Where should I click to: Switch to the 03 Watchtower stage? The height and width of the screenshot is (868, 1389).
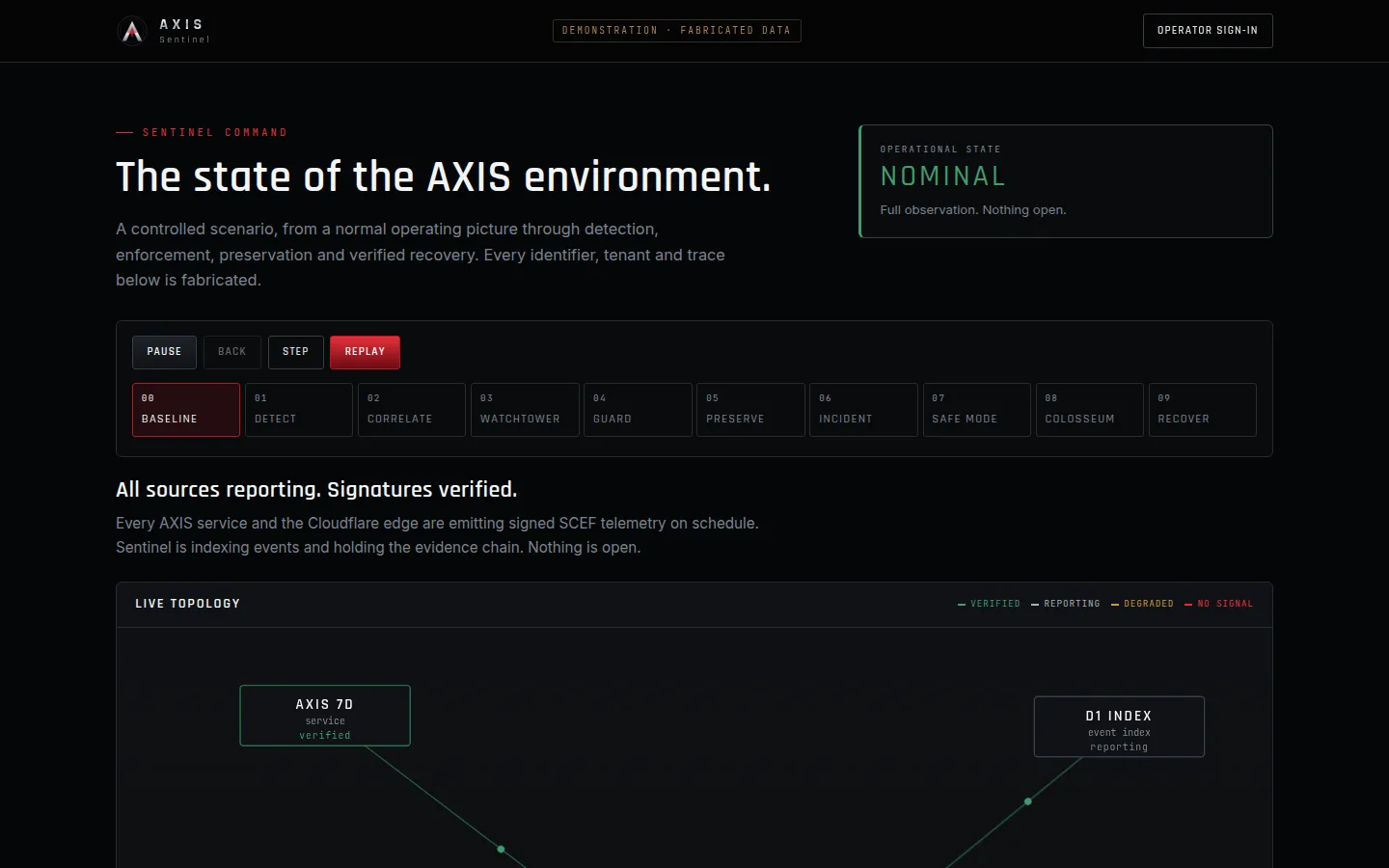(x=525, y=410)
